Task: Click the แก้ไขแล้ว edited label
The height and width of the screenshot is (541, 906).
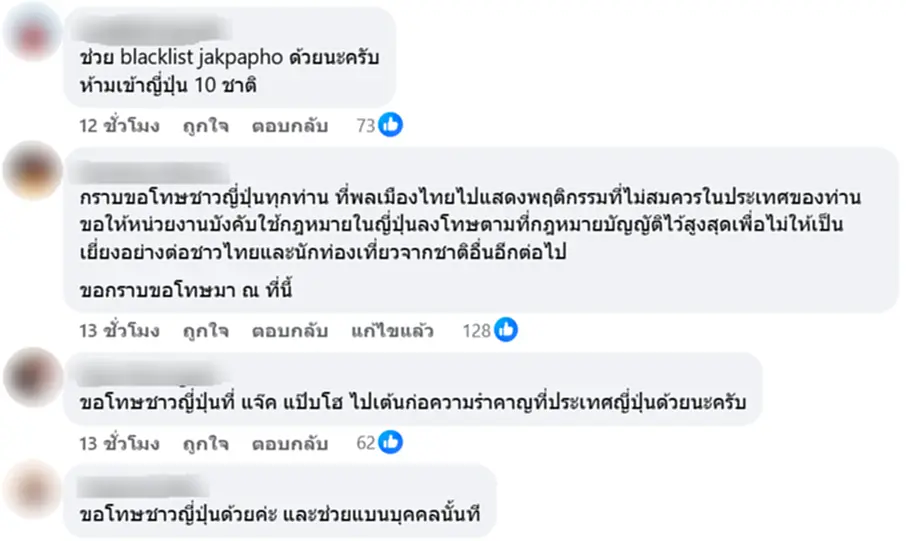Action: click(391, 330)
